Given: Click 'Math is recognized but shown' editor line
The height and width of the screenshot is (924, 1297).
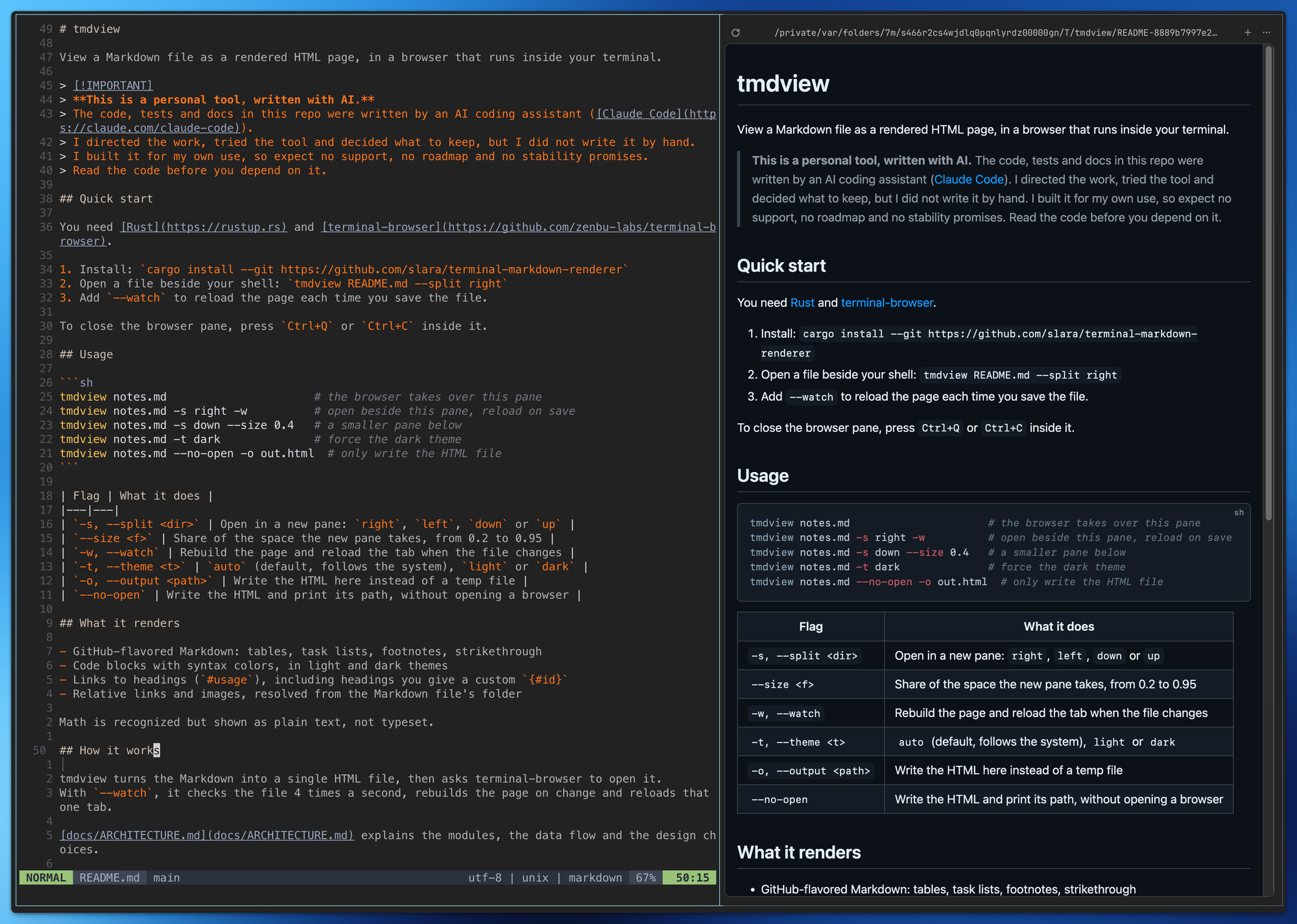Looking at the screenshot, I should coord(246,722).
